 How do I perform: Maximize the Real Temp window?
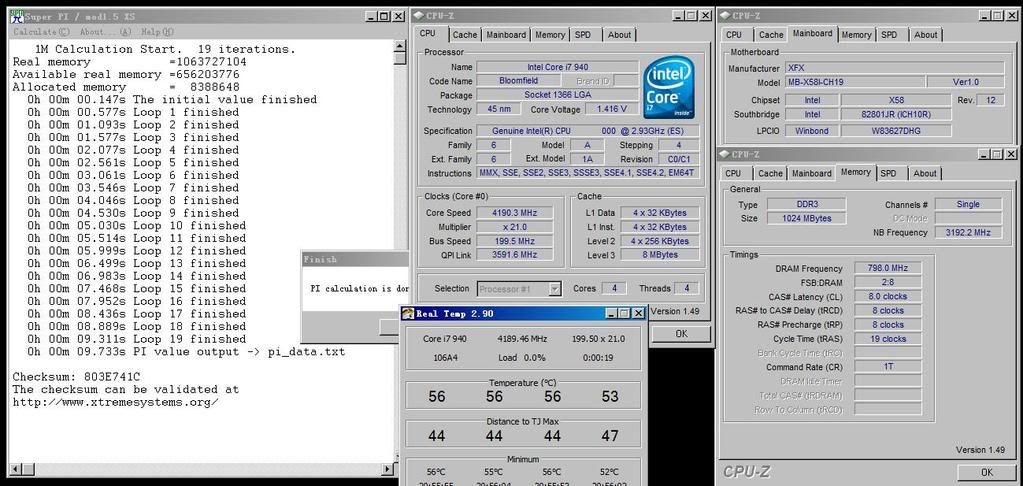coord(625,314)
